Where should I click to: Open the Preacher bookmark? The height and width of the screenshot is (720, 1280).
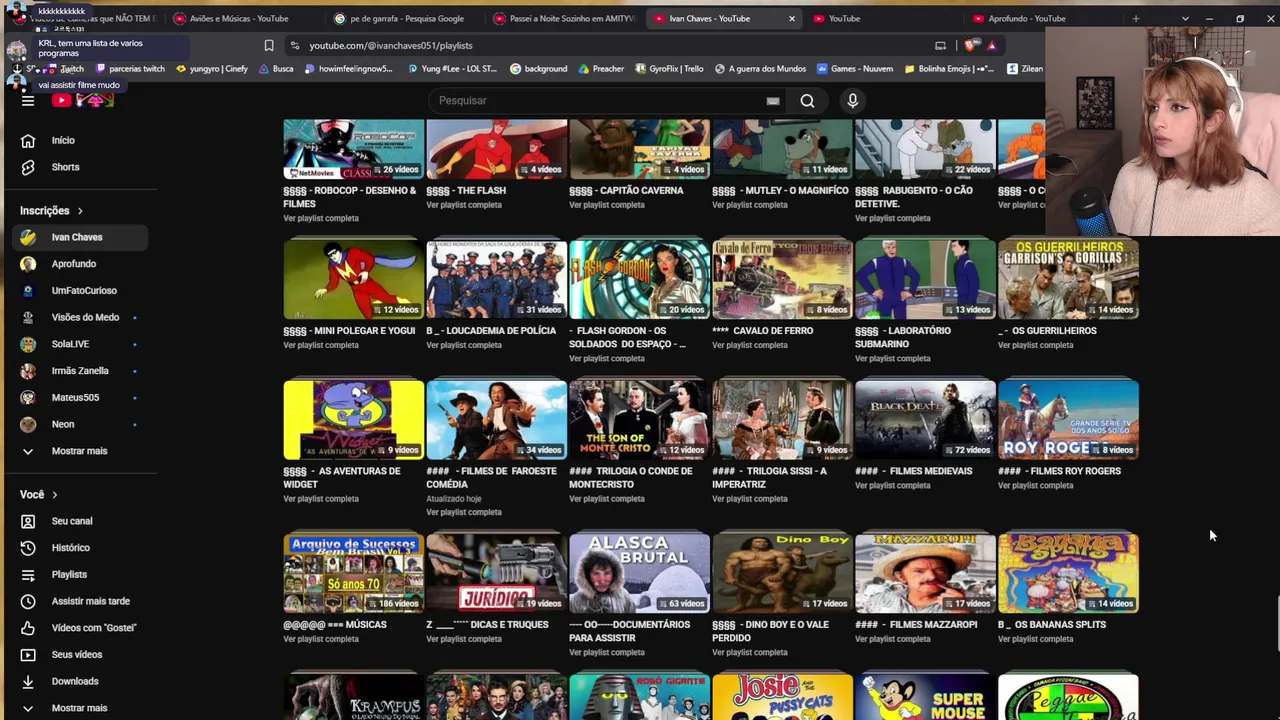tap(601, 69)
